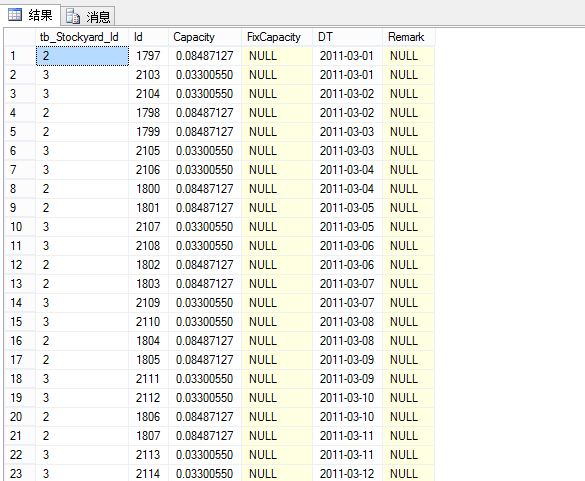Select the top-left corner cell of the grid
Screen dimensions: 585x481
pos(20,37)
